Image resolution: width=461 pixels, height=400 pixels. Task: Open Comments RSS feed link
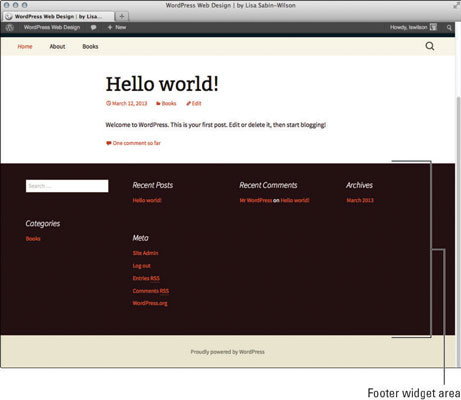coord(151,291)
